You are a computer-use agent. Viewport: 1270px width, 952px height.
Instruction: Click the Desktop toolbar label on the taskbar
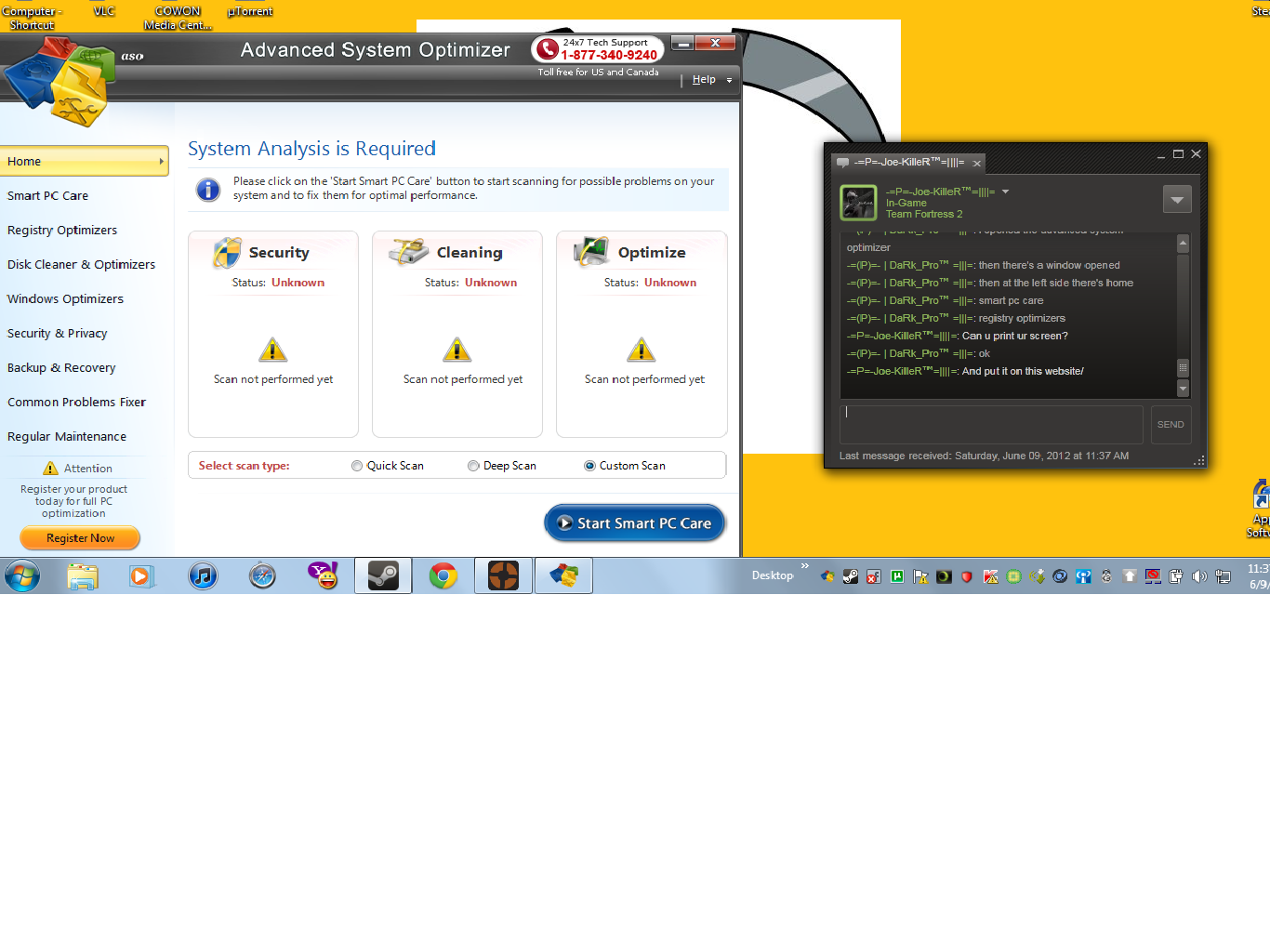(x=773, y=575)
